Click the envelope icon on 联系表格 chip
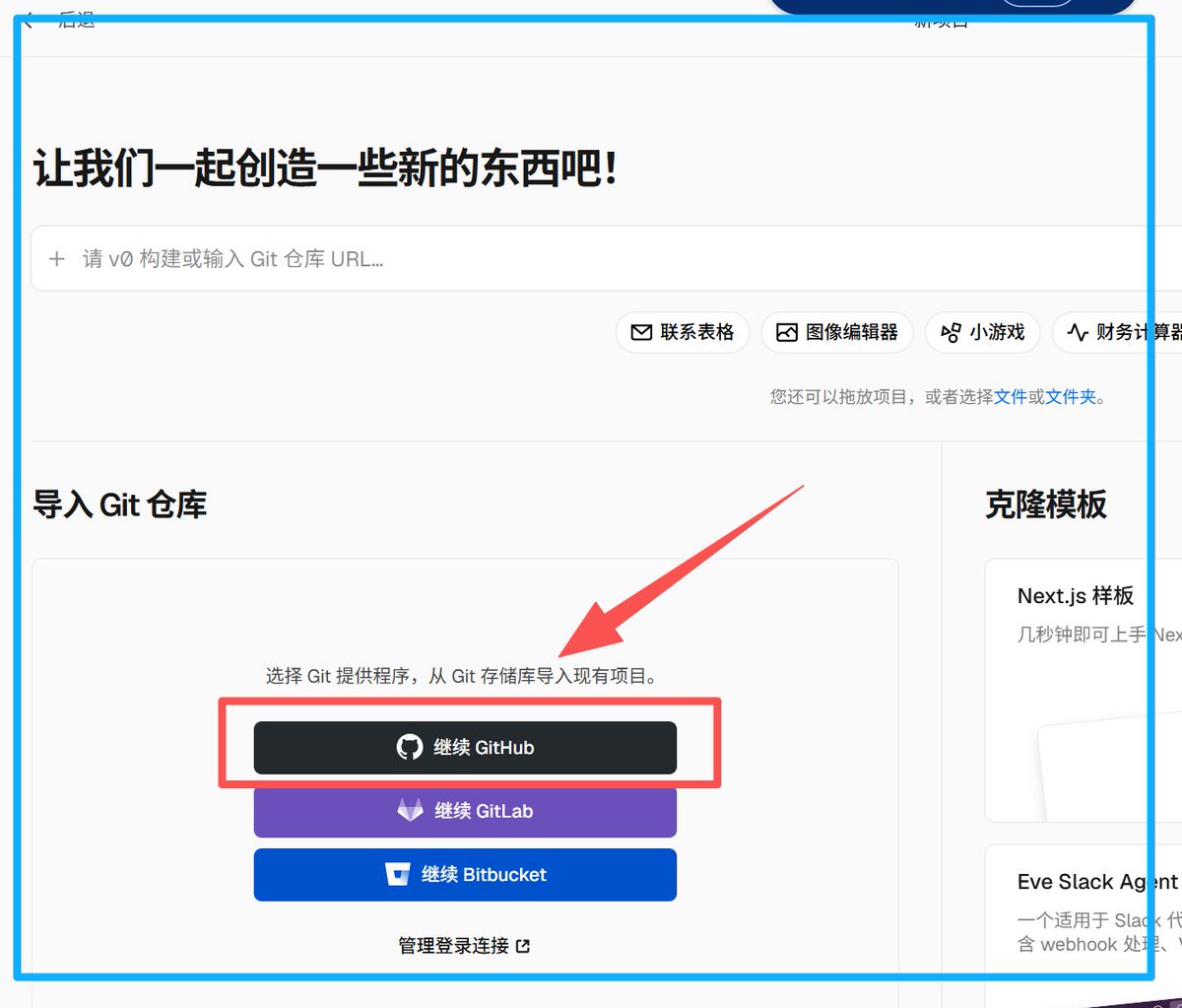This screenshot has height=1008, width=1182. point(641,333)
